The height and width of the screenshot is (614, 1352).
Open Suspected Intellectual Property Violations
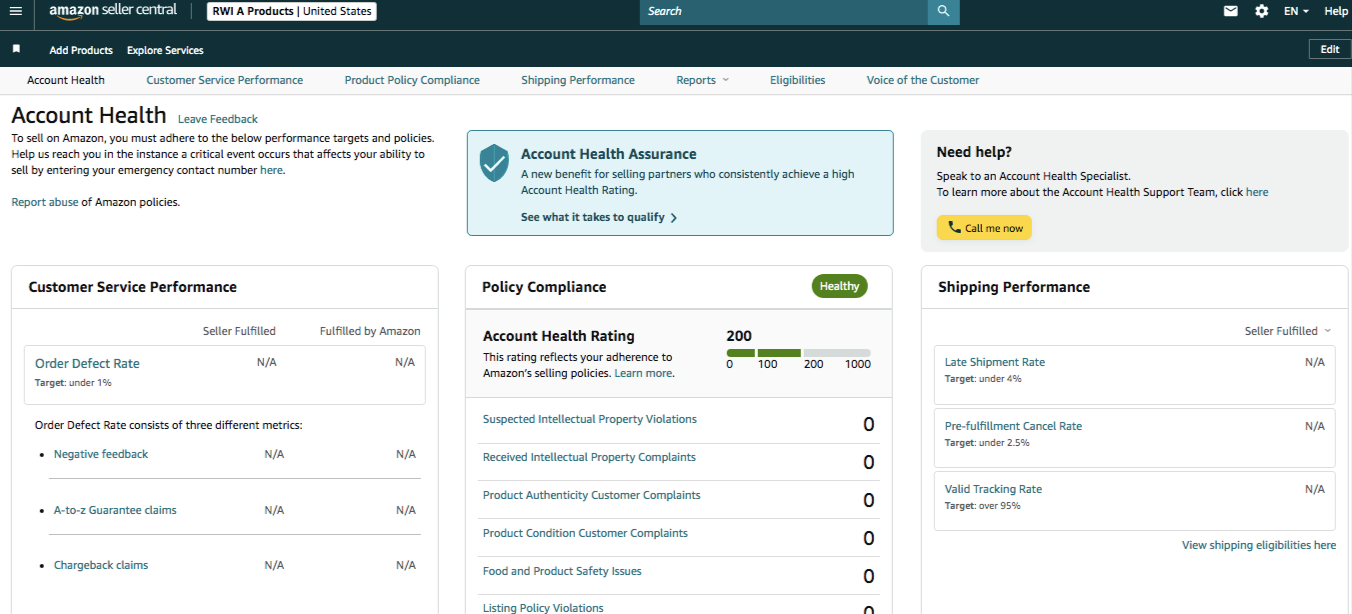point(590,419)
